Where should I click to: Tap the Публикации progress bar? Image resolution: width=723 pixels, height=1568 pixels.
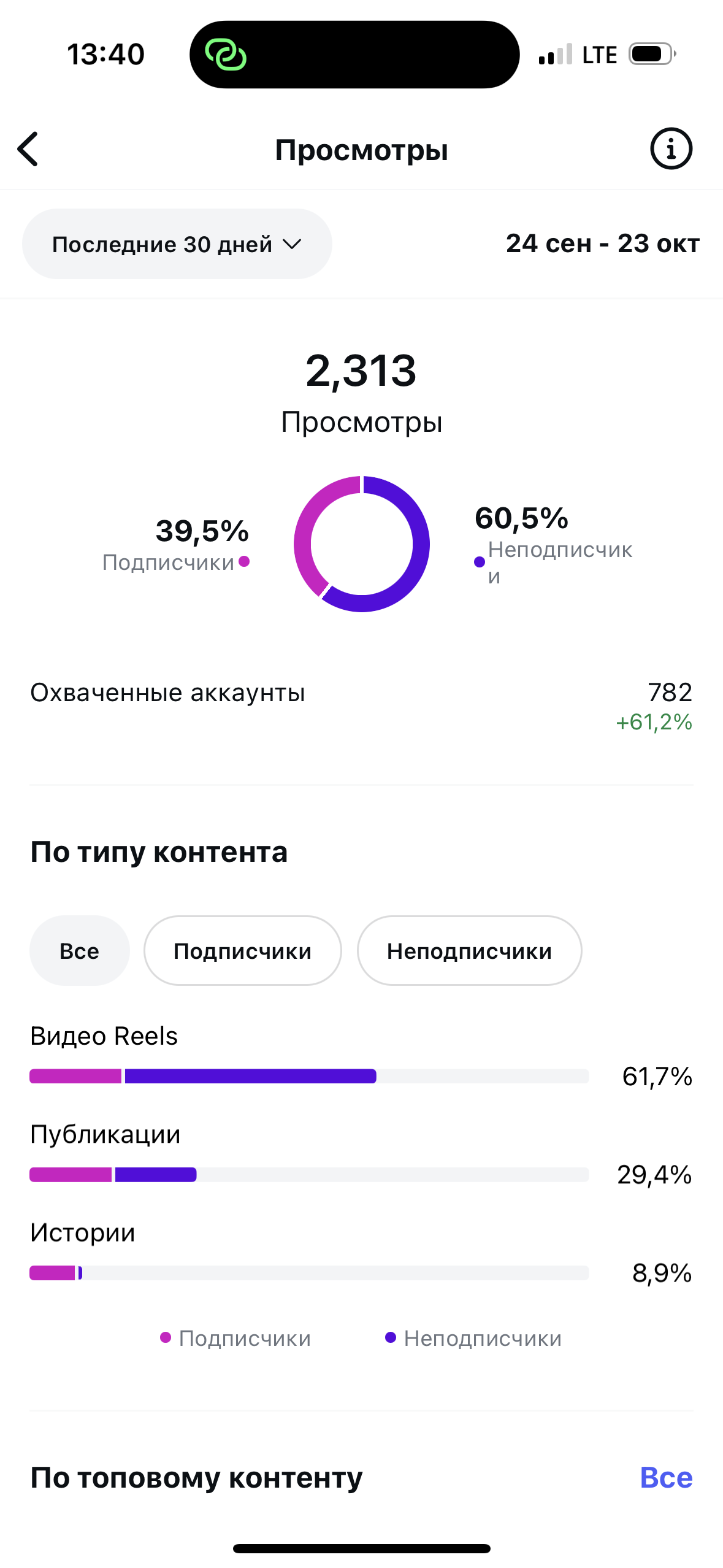[309, 1175]
